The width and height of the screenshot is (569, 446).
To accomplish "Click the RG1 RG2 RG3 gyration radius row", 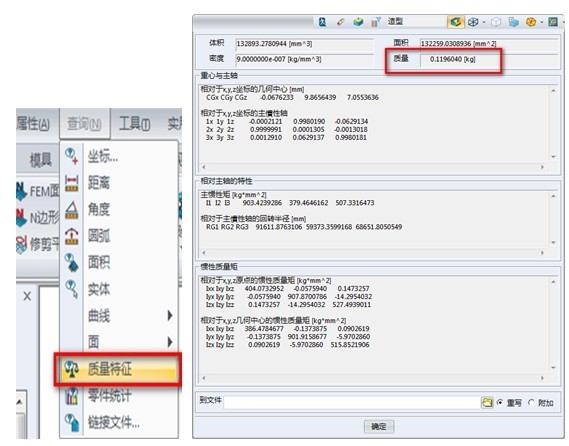I will pos(304,227).
